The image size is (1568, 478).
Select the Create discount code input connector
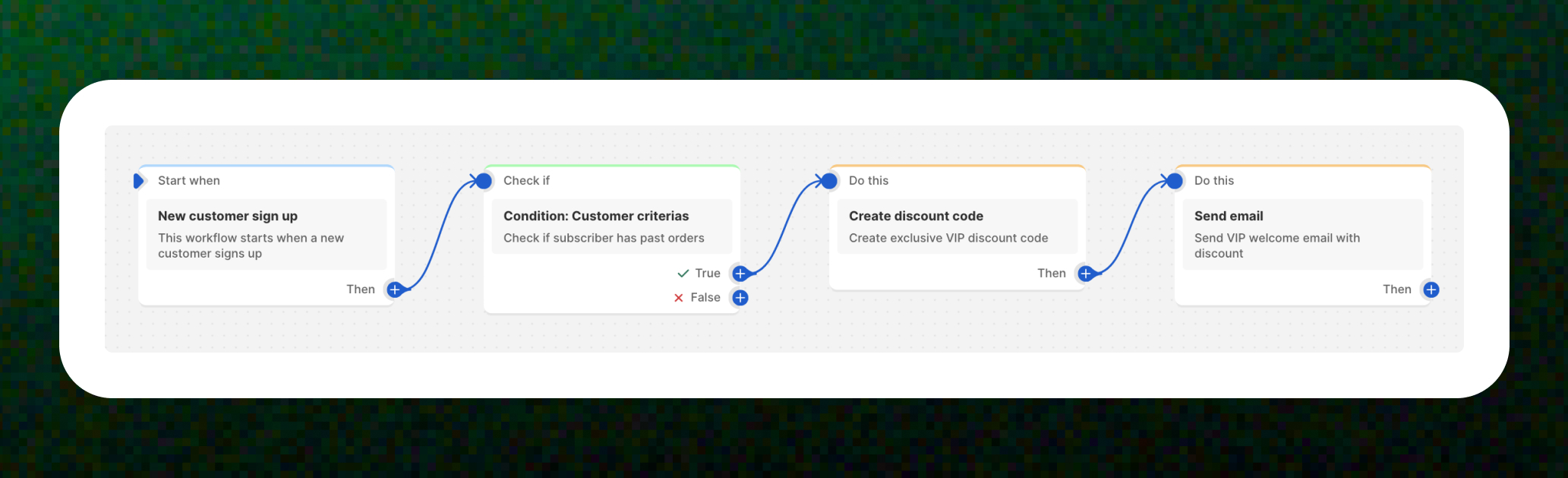(x=829, y=181)
